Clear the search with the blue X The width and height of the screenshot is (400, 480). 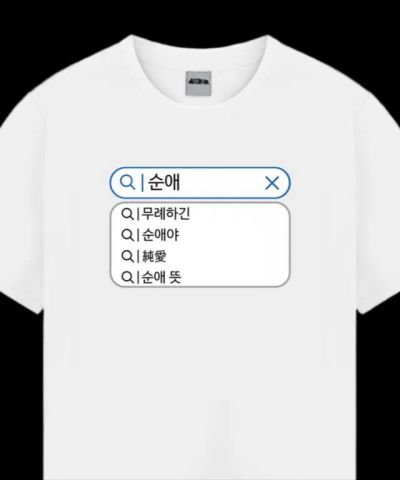pos(272,183)
